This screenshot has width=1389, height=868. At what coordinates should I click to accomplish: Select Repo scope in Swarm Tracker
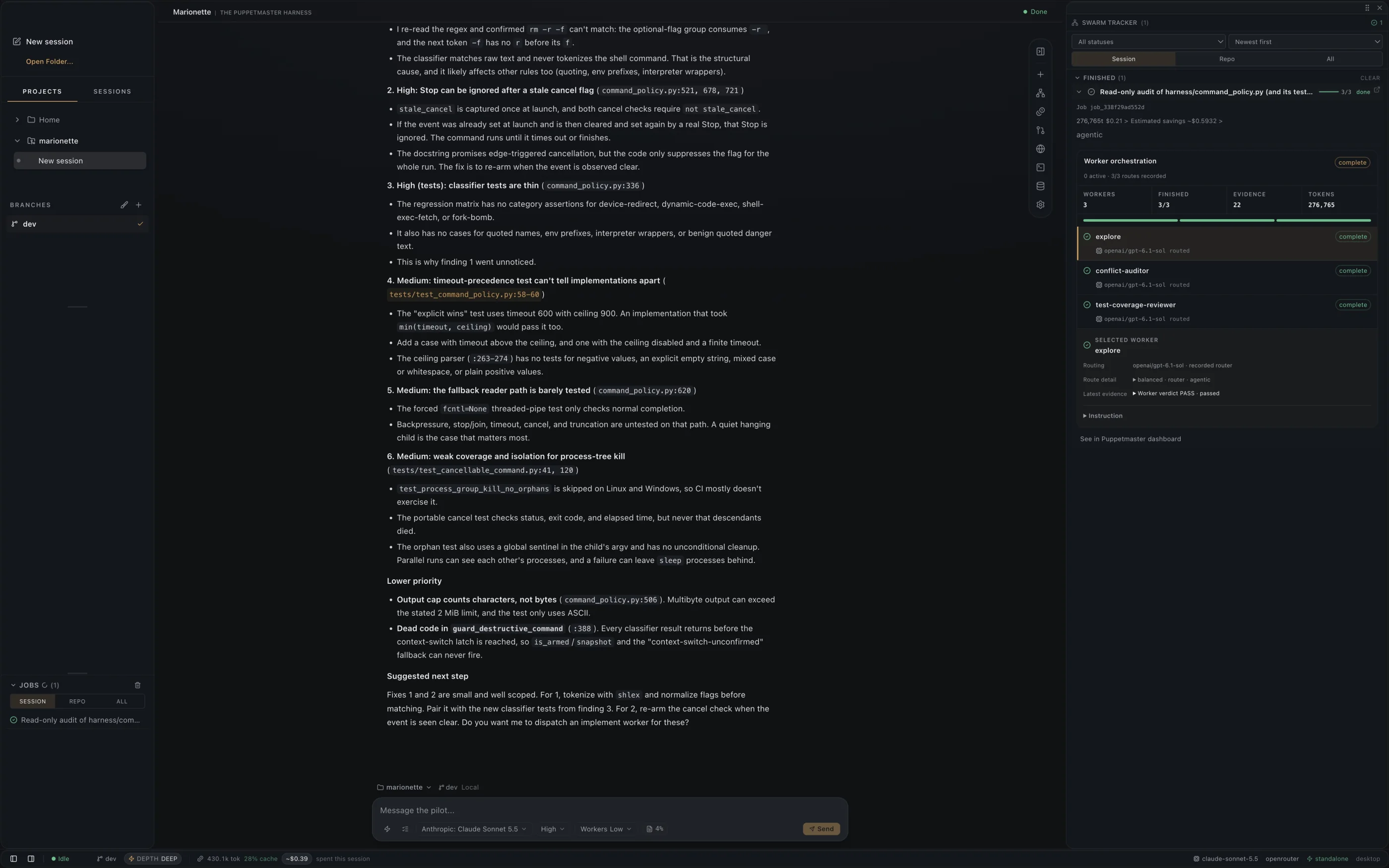coord(1227,59)
